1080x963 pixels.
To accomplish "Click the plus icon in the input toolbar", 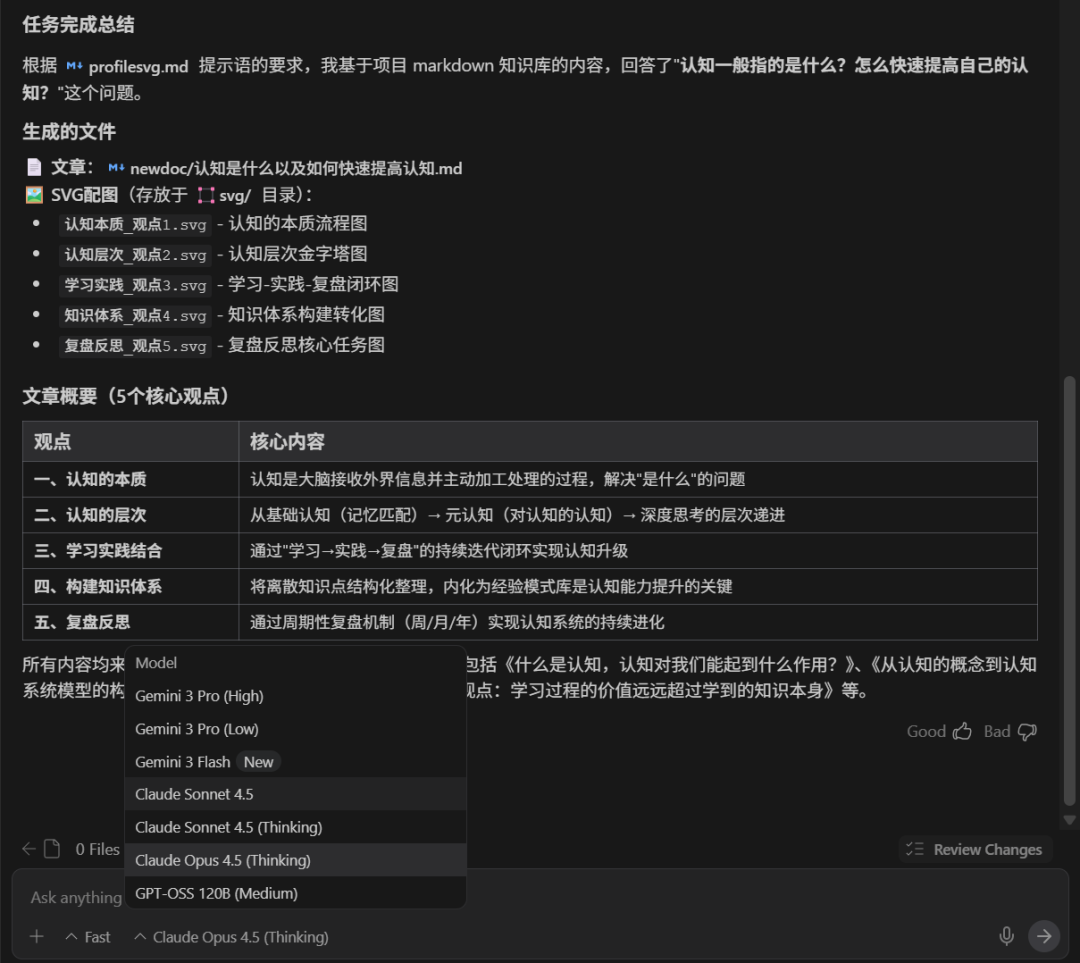I will coord(36,936).
